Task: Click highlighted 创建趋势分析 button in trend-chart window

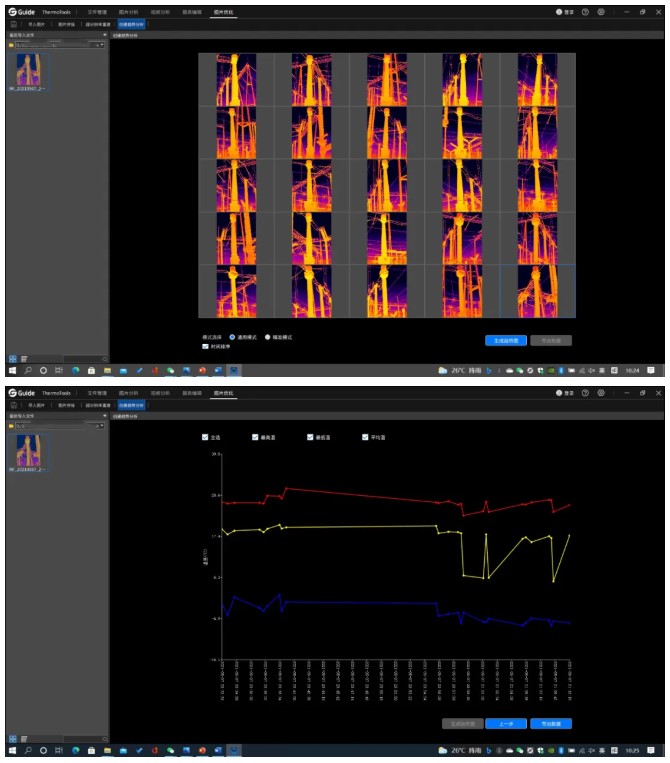Action: [x=131, y=405]
